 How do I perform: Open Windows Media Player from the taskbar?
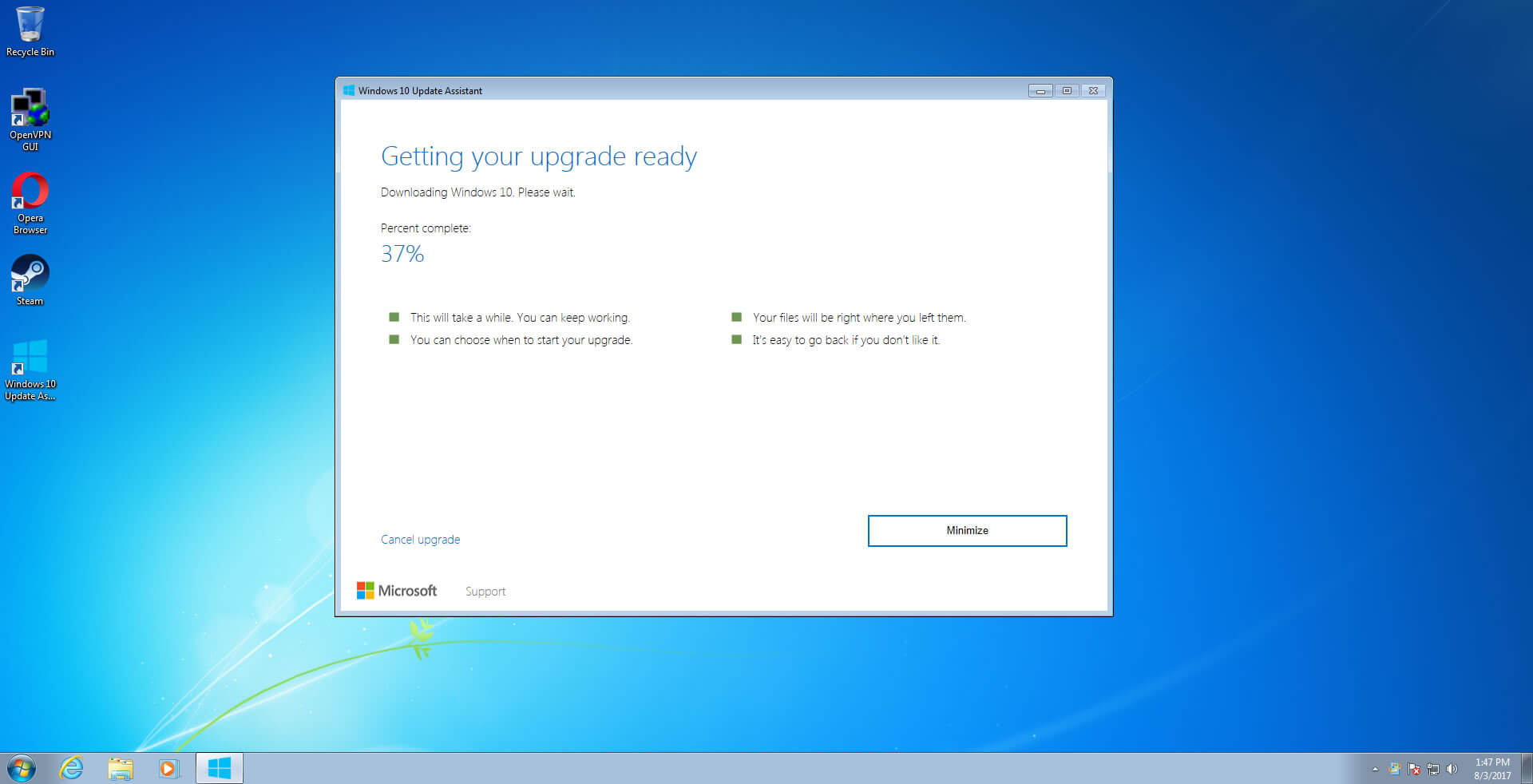[168, 769]
